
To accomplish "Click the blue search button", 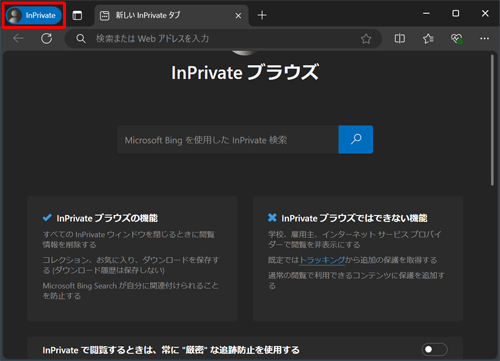I will (356, 140).
